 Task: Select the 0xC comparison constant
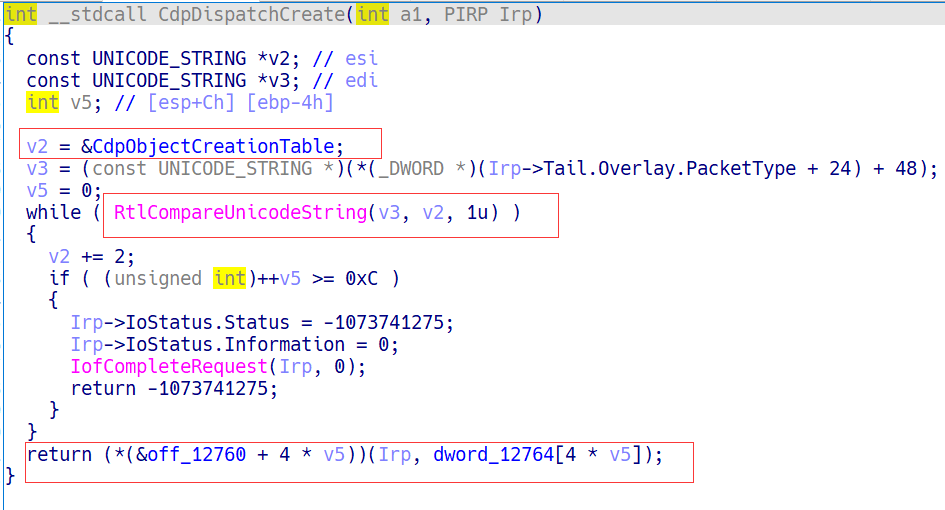click(x=362, y=279)
